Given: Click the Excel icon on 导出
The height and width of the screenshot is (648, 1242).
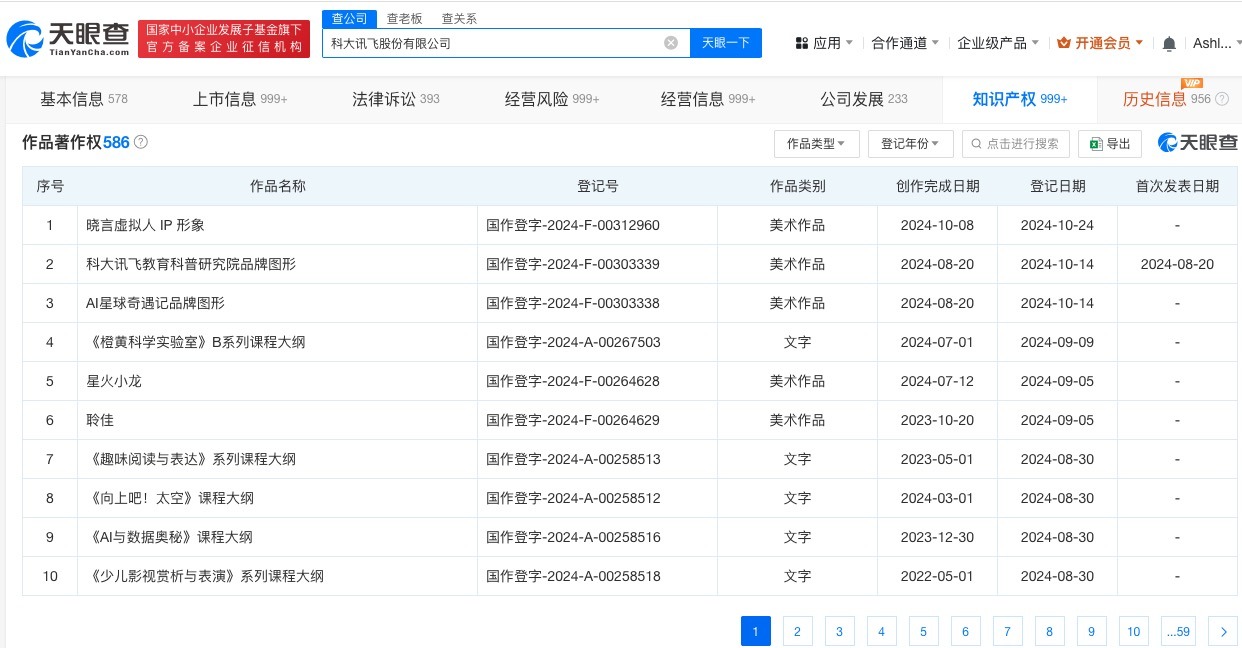Looking at the screenshot, I should [1096, 144].
